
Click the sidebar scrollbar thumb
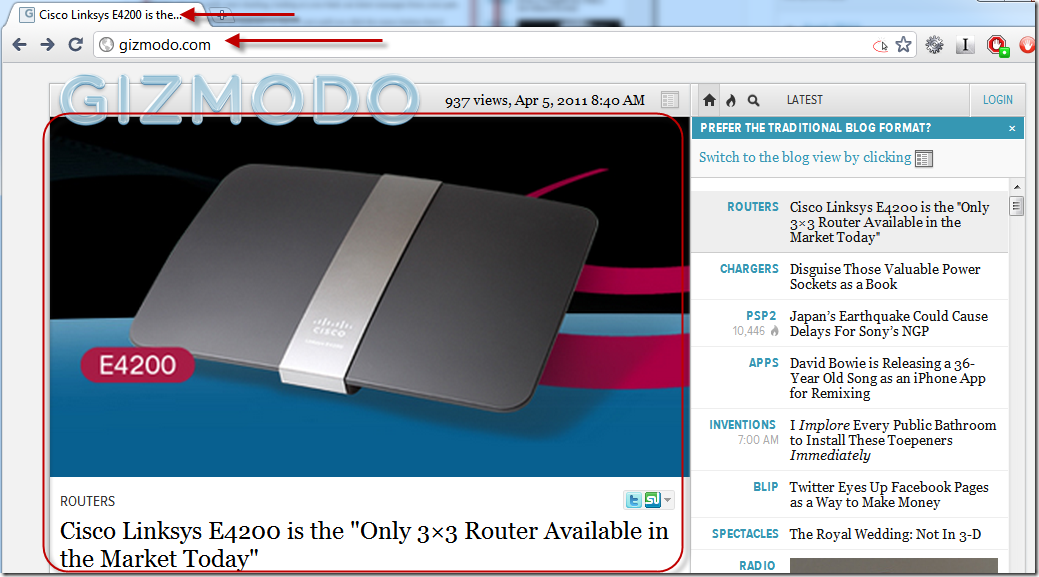tap(1016, 206)
